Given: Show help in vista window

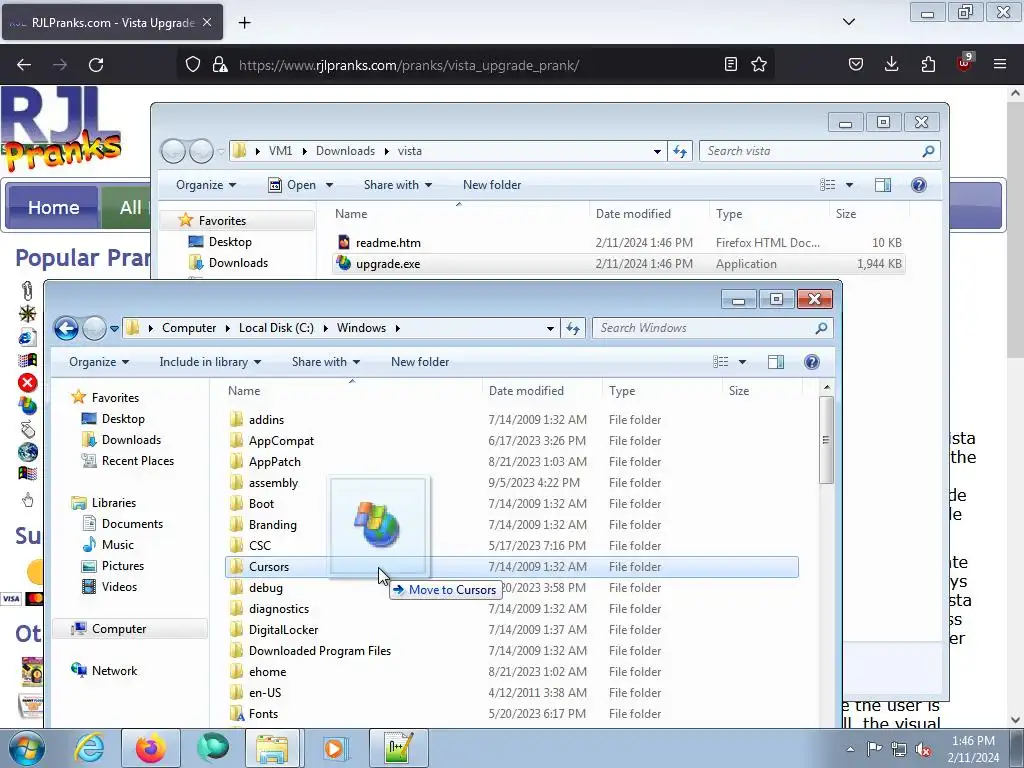Looking at the screenshot, I should coord(918,185).
